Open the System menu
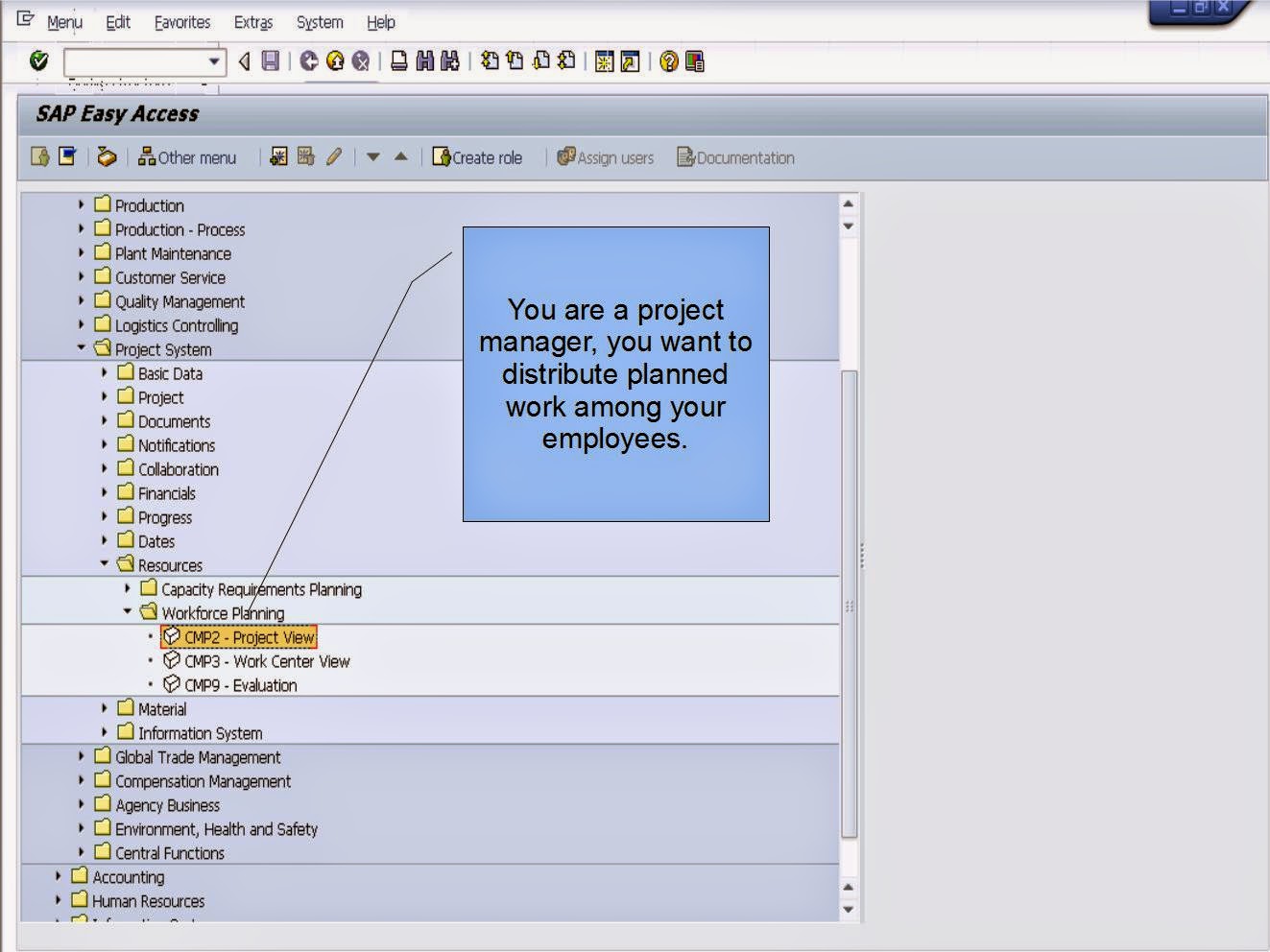Viewport: 1270px width, 952px height. pos(318,22)
